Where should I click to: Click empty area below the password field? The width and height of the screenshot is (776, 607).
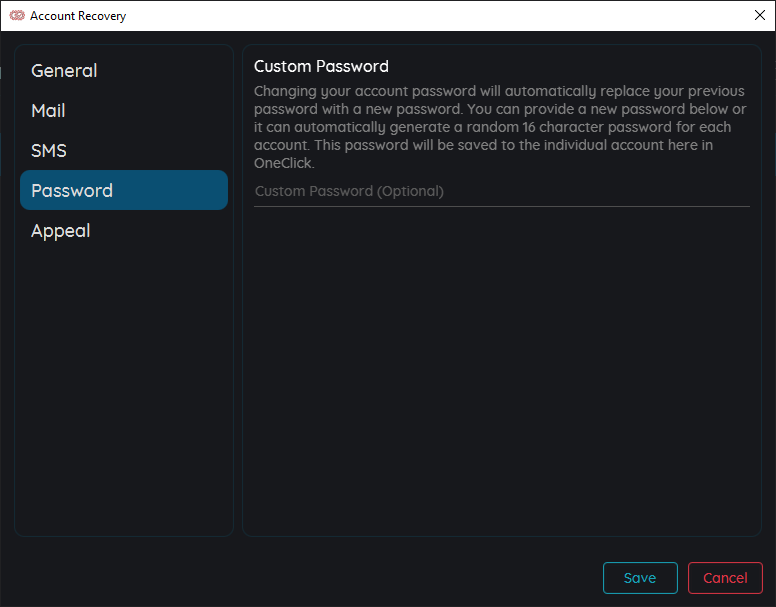pos(501,369)
